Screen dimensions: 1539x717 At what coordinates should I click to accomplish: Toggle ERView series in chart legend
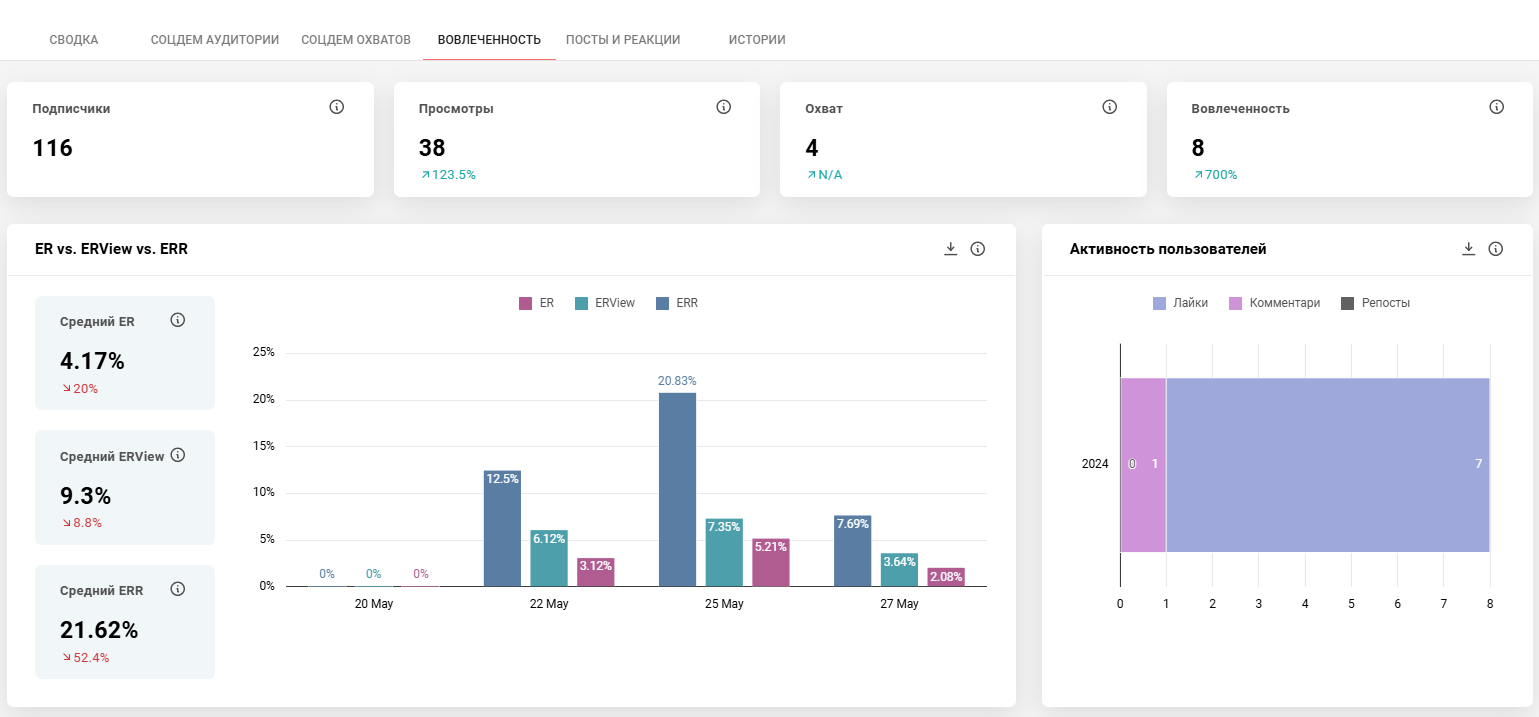click(x=605, y=303)
